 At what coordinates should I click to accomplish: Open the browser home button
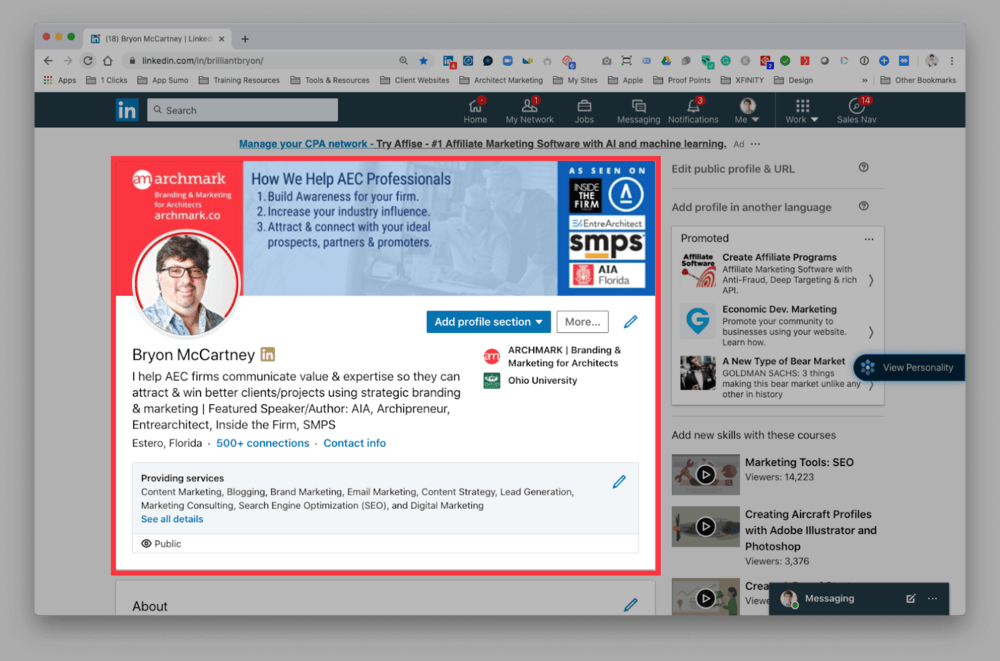point(108,61)
